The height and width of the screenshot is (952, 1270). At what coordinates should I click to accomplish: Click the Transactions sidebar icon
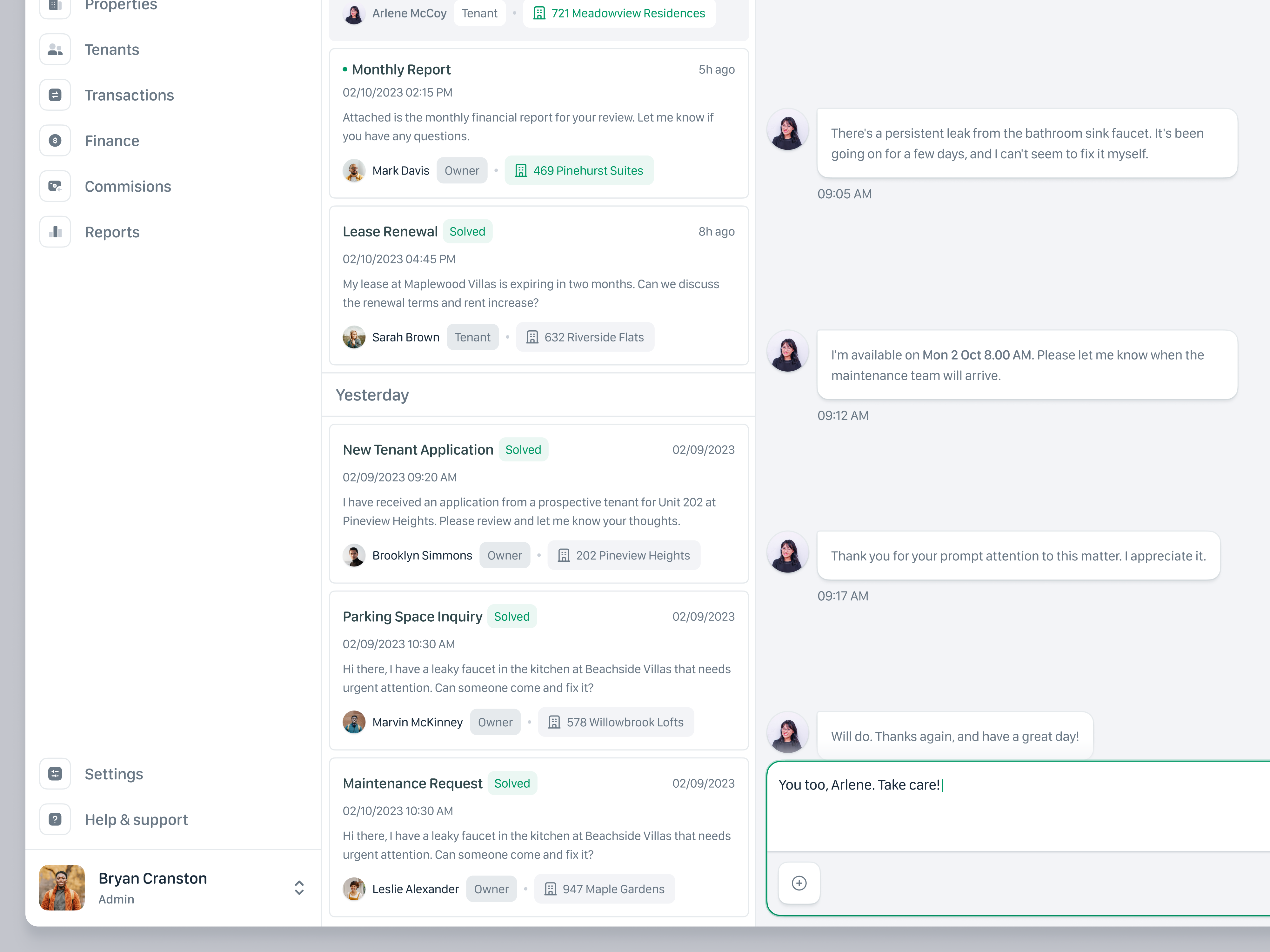click(55, 95)
